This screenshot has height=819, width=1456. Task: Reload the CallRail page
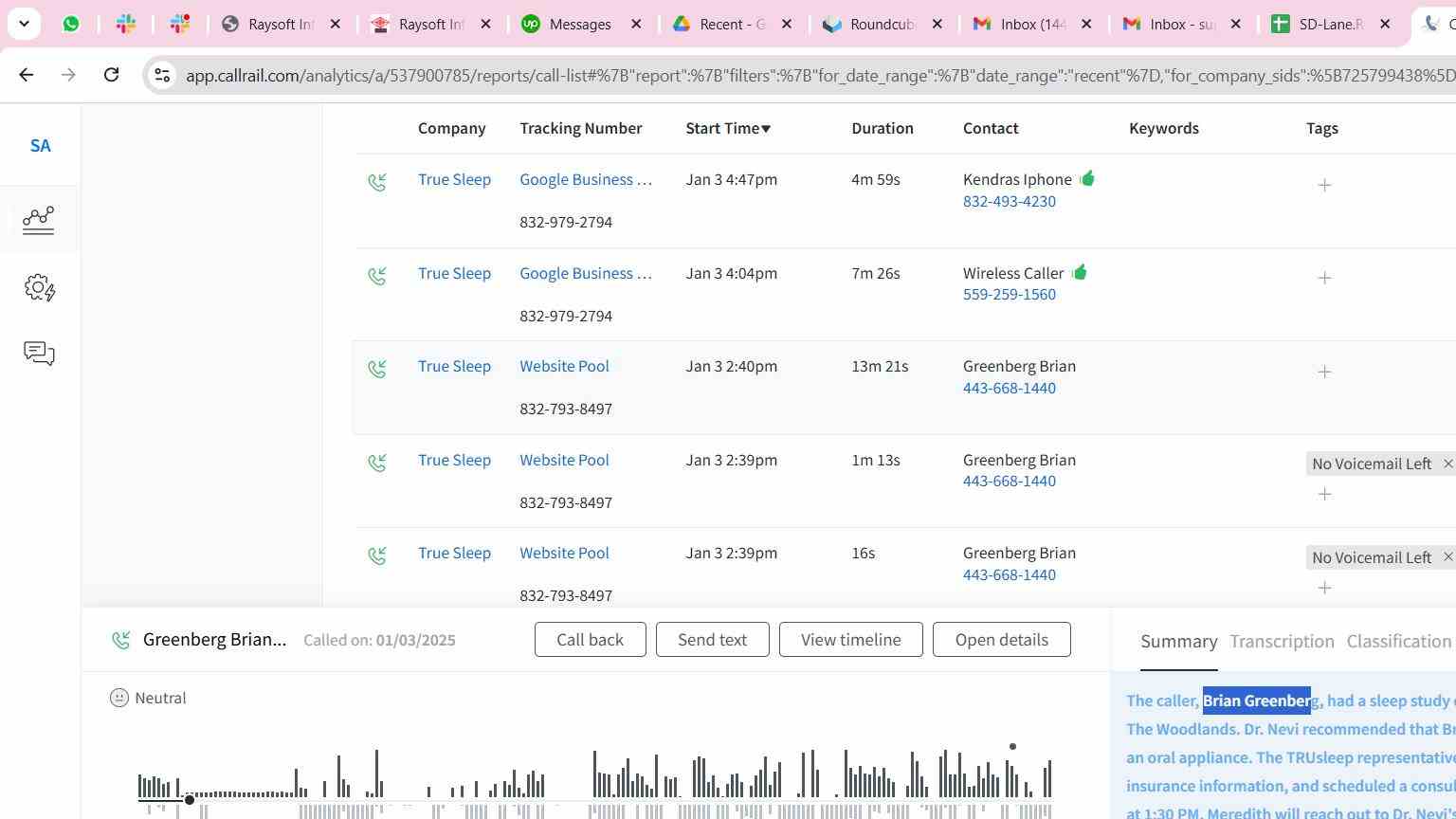pos(111,75)
